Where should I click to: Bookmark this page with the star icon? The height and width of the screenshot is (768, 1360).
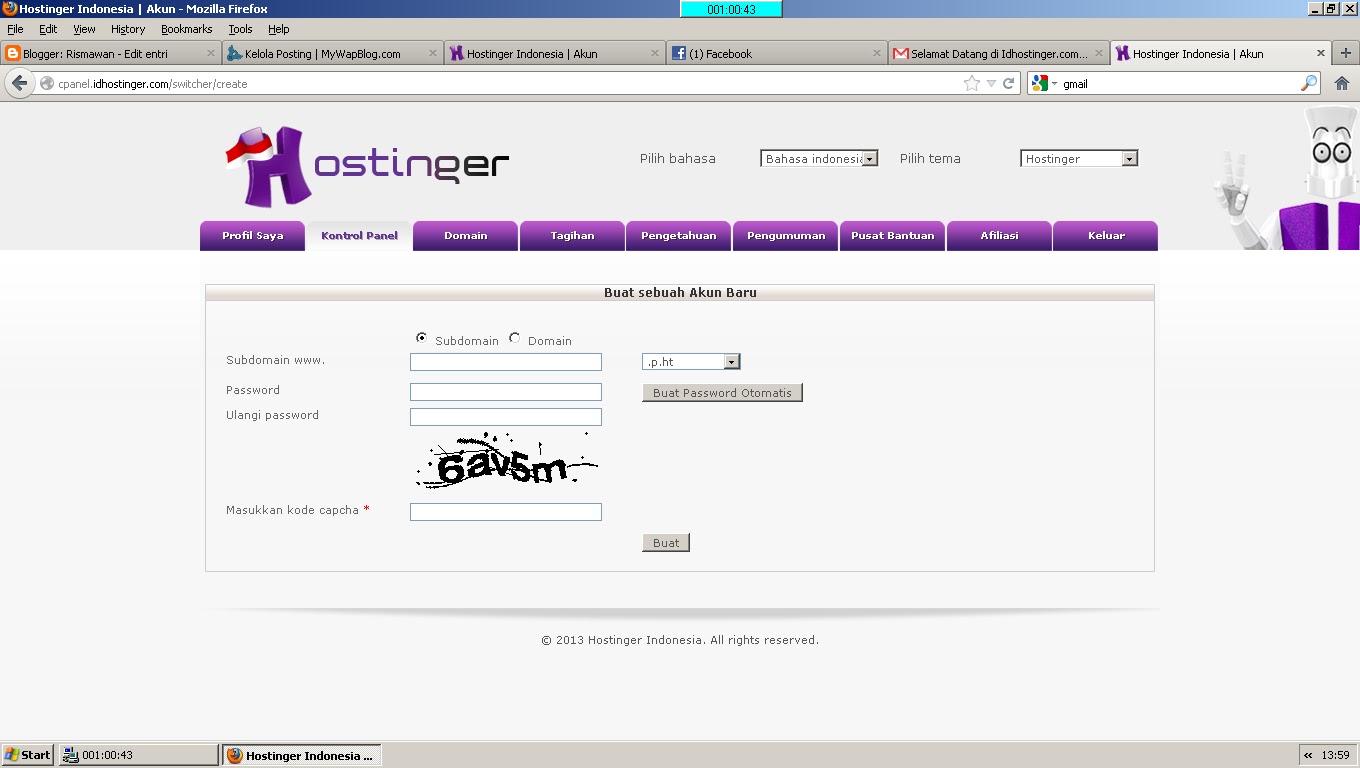(x=971, y=84)
